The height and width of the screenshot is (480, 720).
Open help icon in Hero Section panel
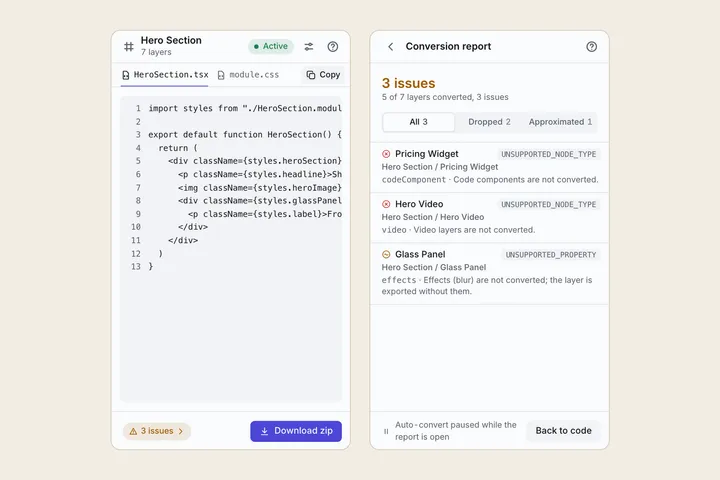tap(333, 46)
